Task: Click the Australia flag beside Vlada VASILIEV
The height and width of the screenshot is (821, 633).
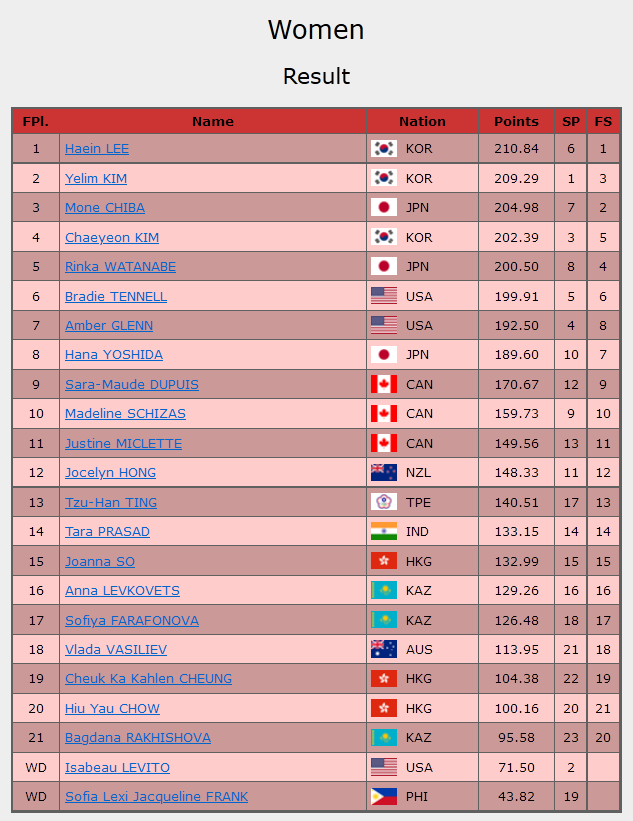Action: point(383,649)
